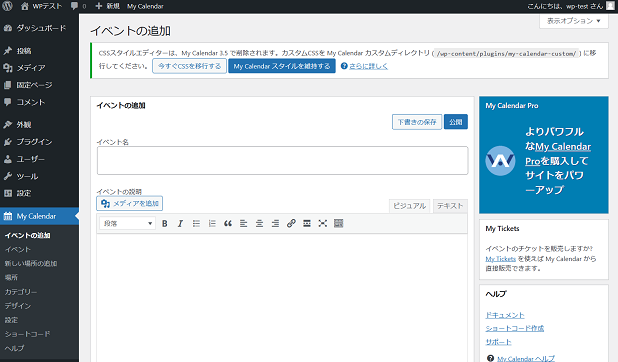Screen dimensions: 618x362
Task: Open the WPテスト site home link
Action: (41, 6)
